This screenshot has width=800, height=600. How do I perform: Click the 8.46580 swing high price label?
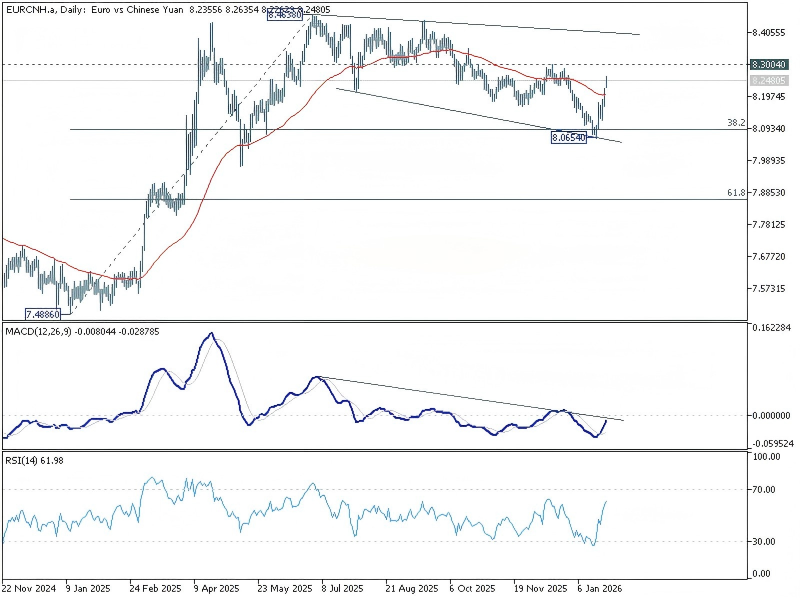tap(285, 17)
